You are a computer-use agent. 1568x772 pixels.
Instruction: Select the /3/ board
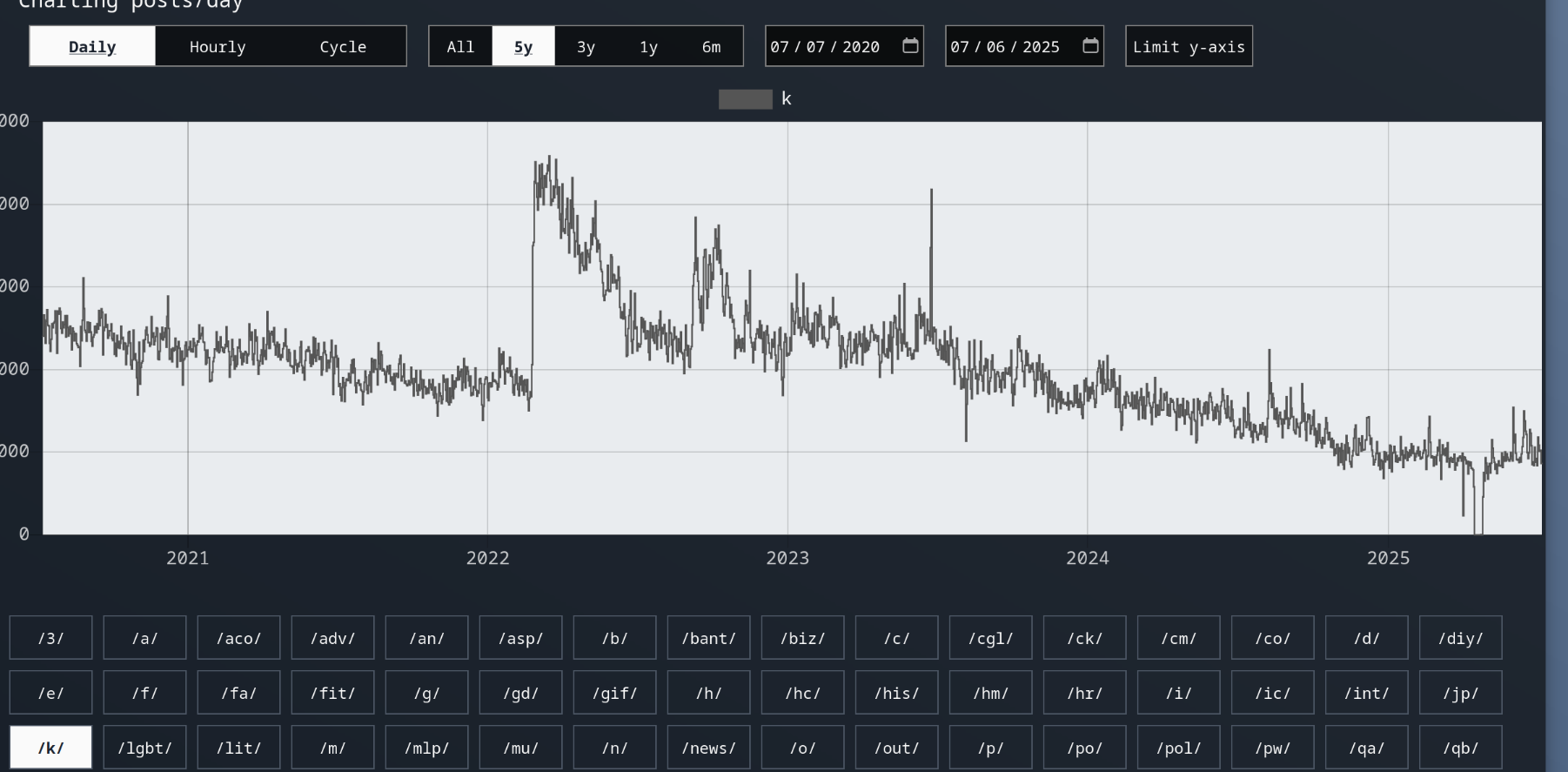coord(50,638)
